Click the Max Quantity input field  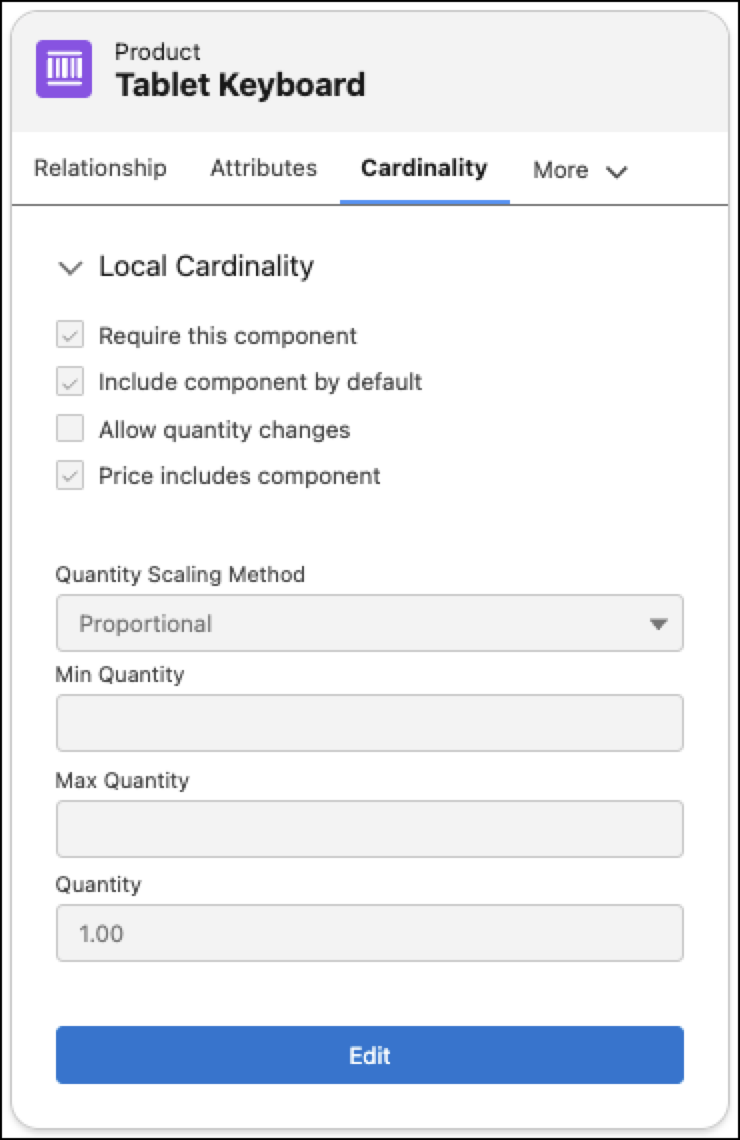point(370,829)
